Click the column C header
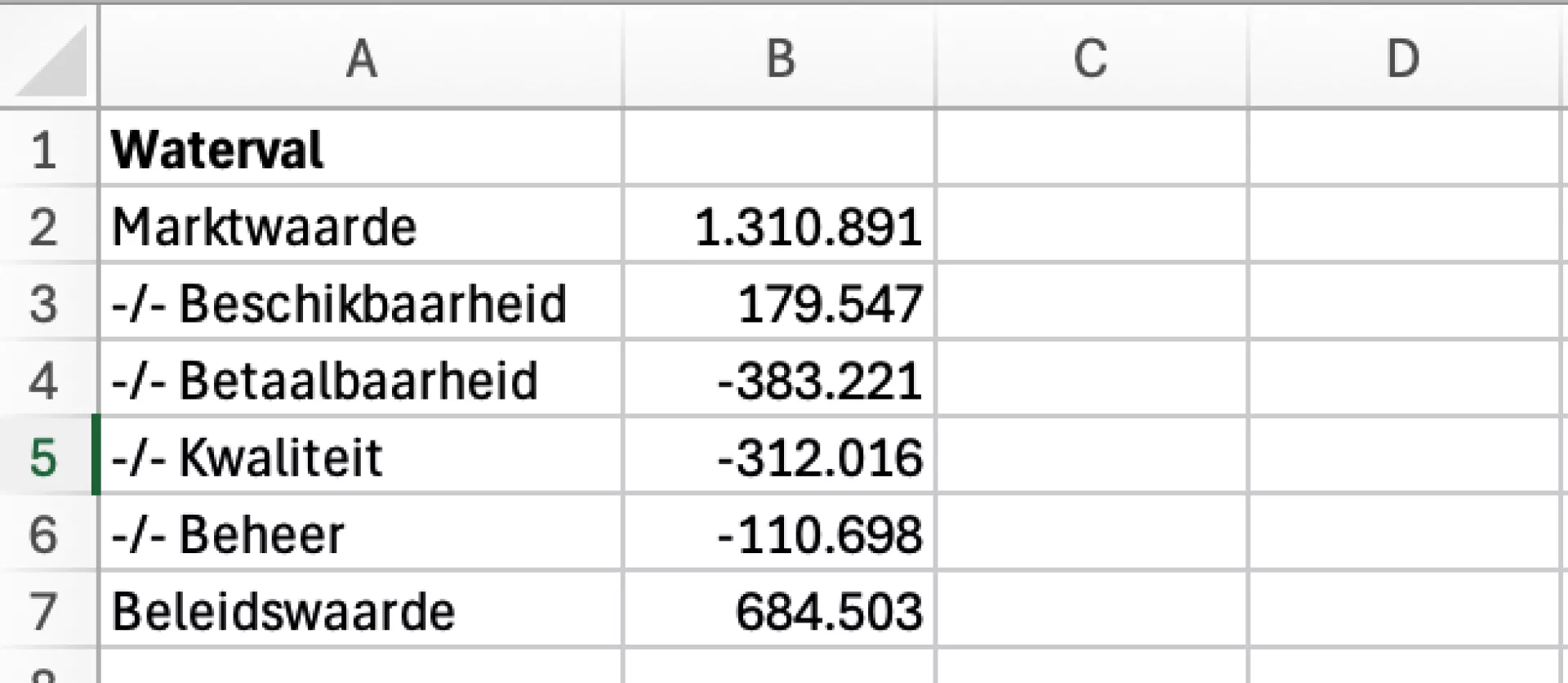Image resolution: width=1568 pixels, height=683 pixels. click(x=1091, y=59)
